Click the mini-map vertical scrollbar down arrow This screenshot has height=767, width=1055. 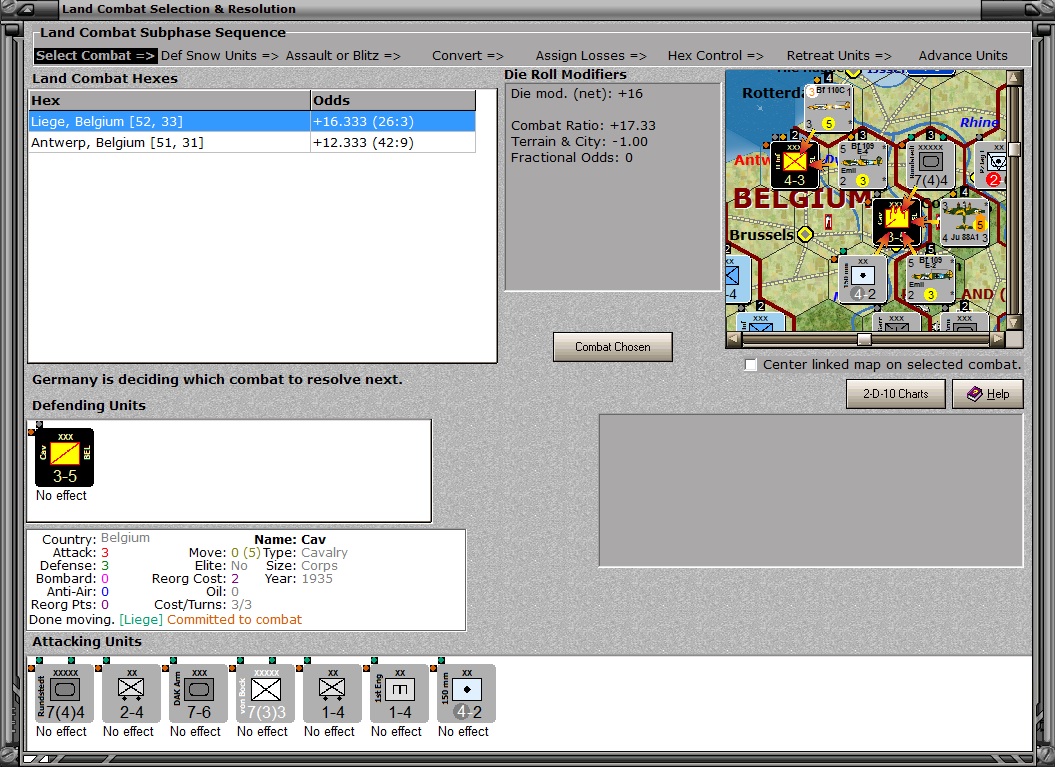tap(1014, 324)
